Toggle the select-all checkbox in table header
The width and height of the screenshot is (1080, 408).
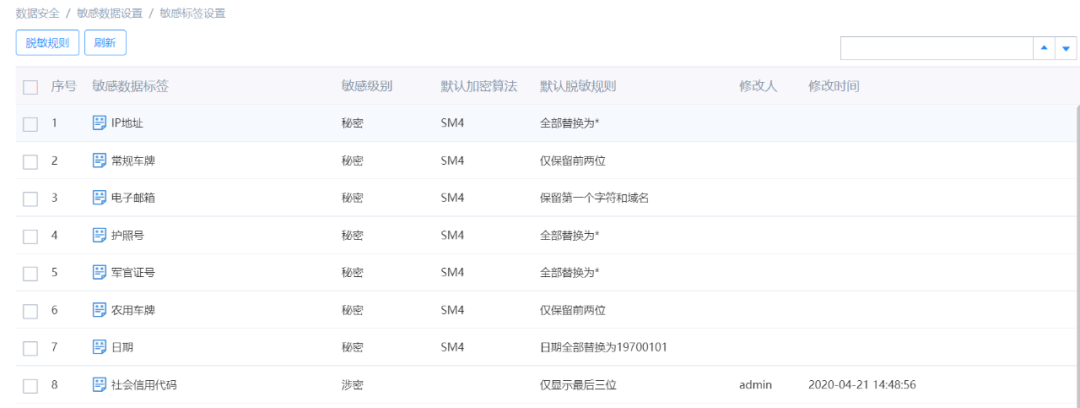click(x=30, y=87)
